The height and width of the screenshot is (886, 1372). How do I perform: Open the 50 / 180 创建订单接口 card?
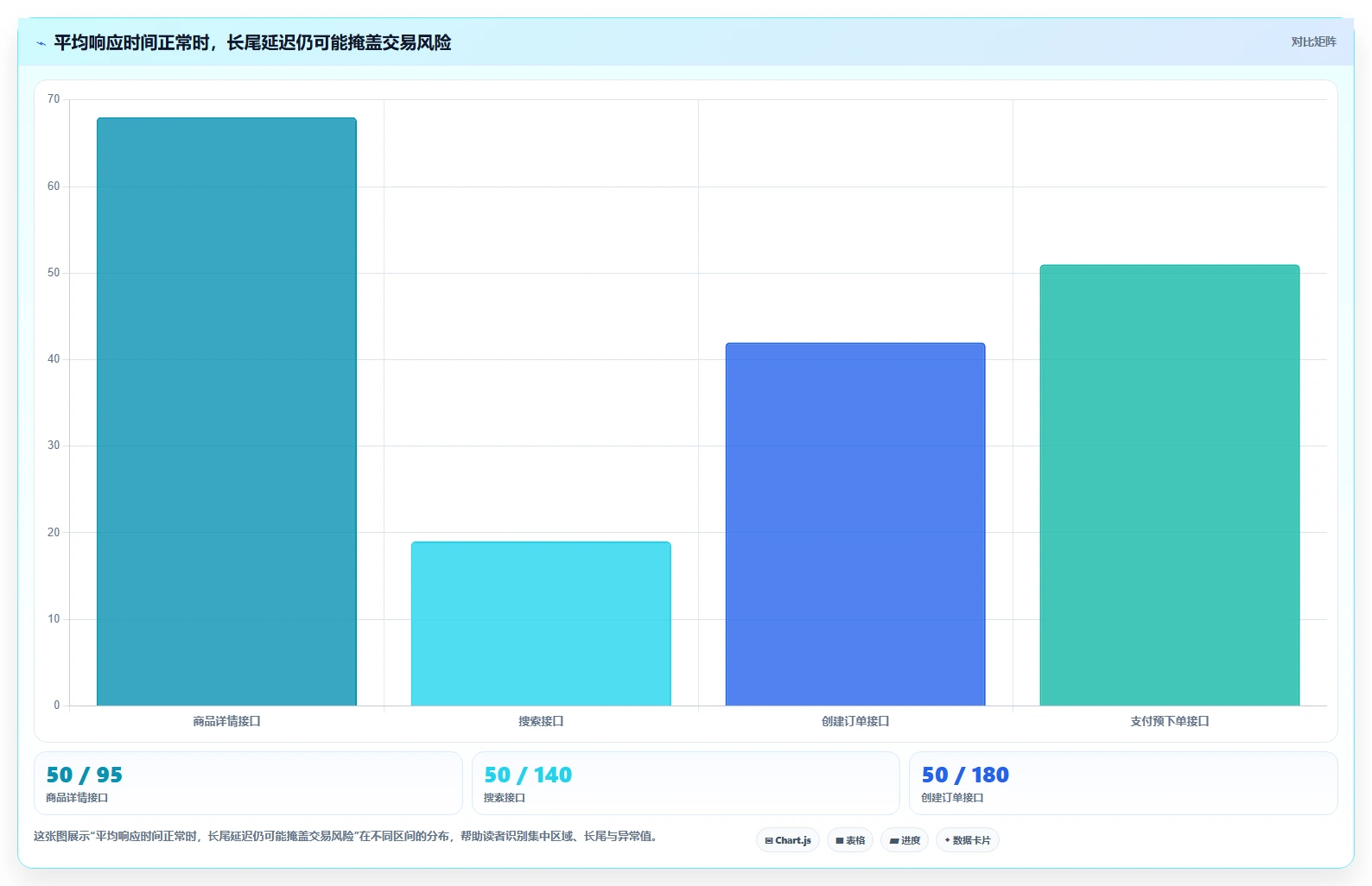1123,783
